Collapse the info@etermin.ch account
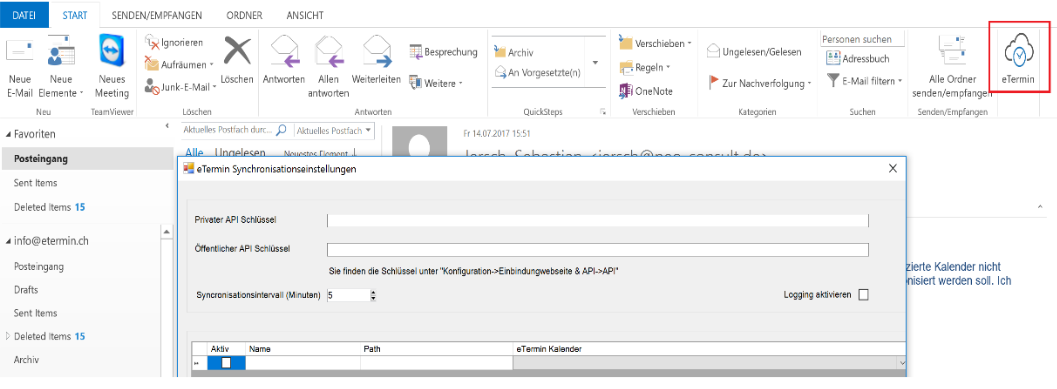 tap(7, 241)
